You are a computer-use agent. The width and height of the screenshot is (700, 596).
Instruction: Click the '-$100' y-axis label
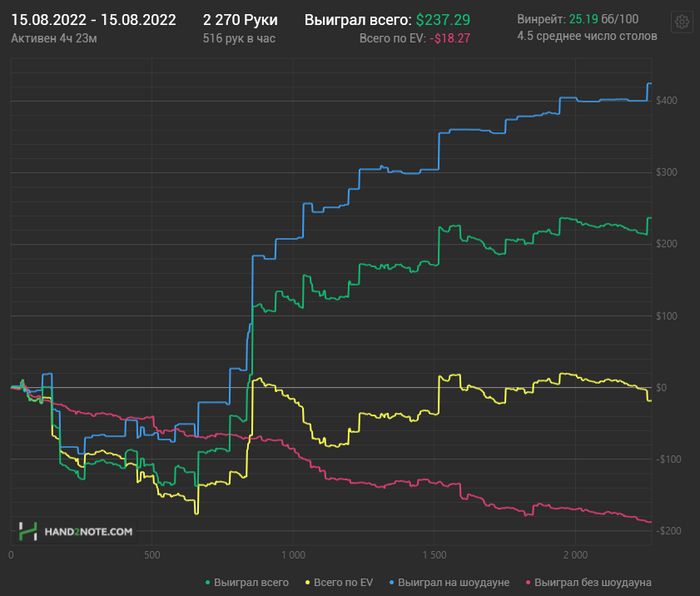pos(668,459)
